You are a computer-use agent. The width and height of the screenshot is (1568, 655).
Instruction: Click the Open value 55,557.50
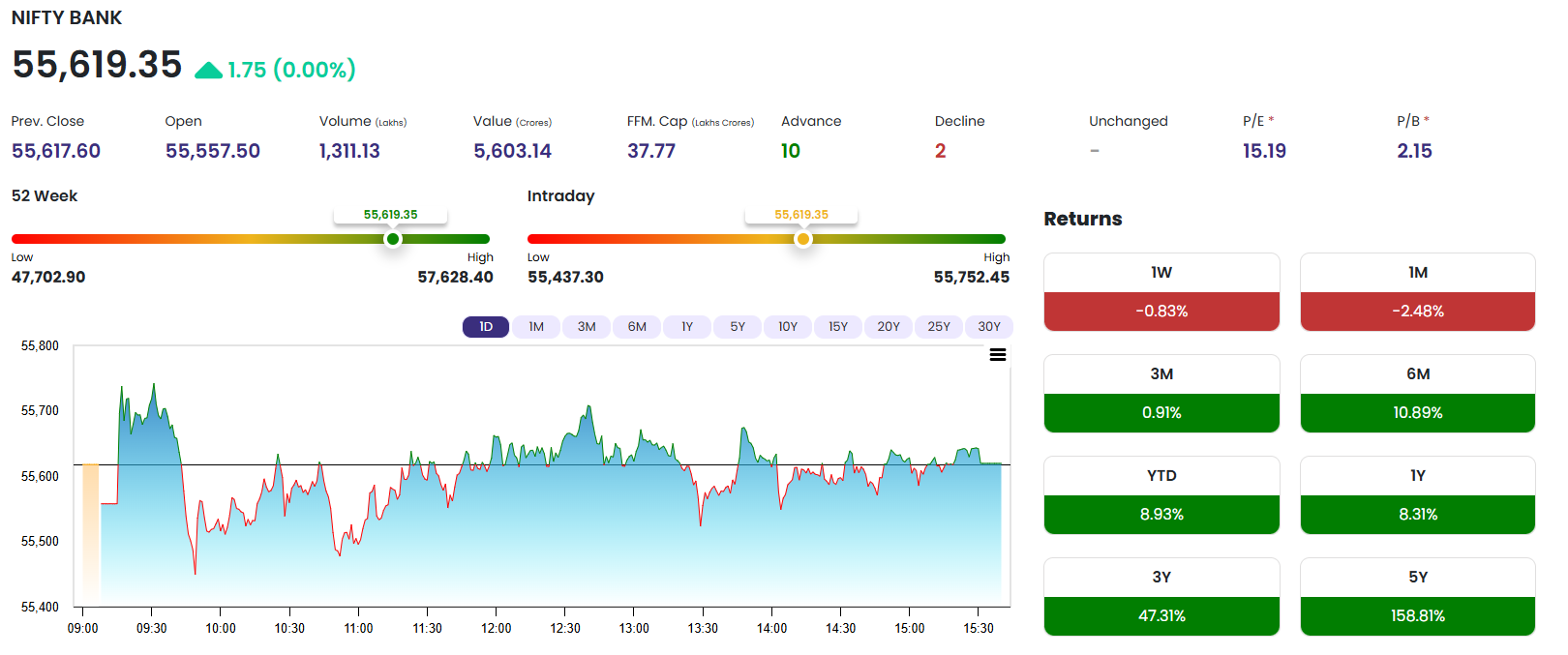[213, 151]
